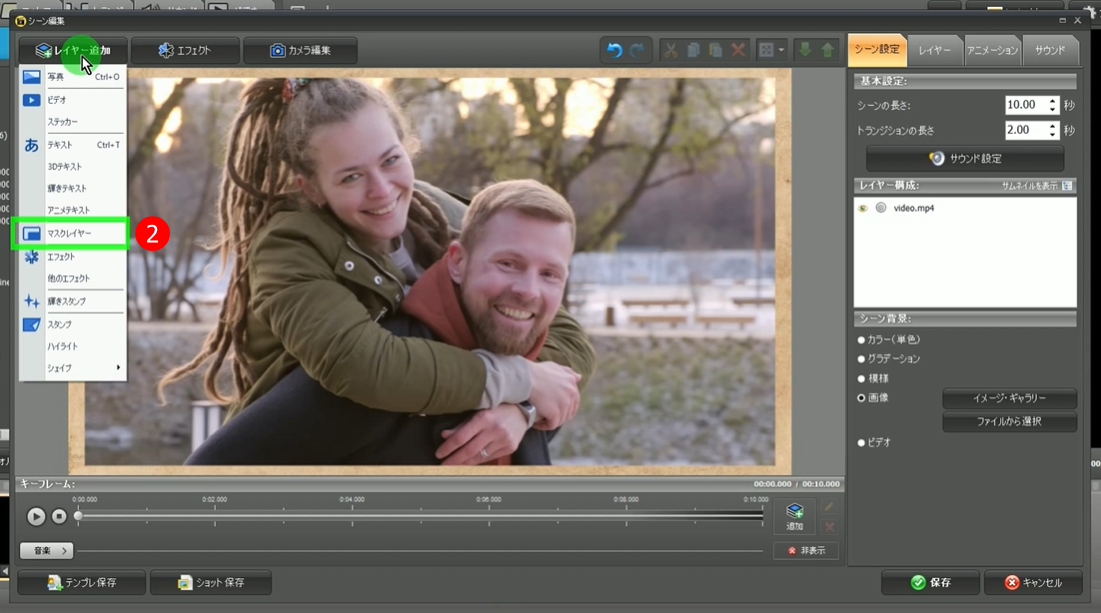Select the ビデオ background radio button
The height and width of the screenshot is (613, 1101).
tap(862, 442)
